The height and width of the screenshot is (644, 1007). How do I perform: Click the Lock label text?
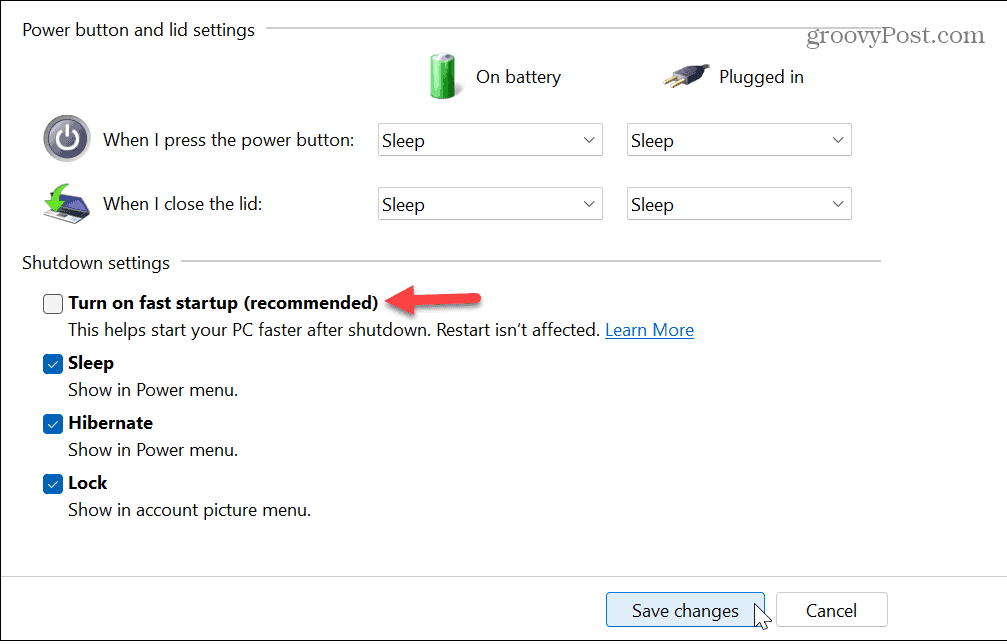click(x=87, y=483)
